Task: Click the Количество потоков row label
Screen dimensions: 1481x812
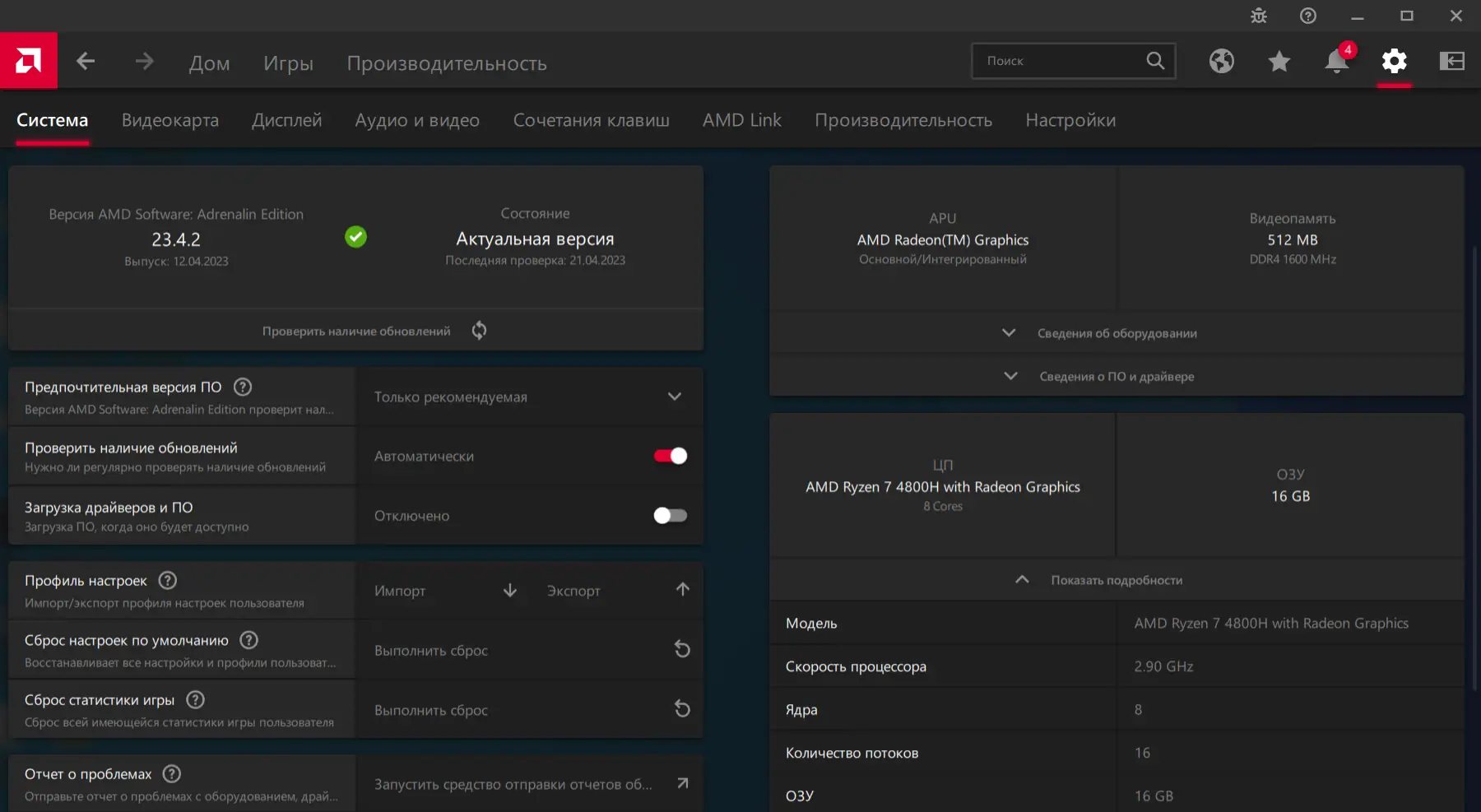Action: [852, 753]
